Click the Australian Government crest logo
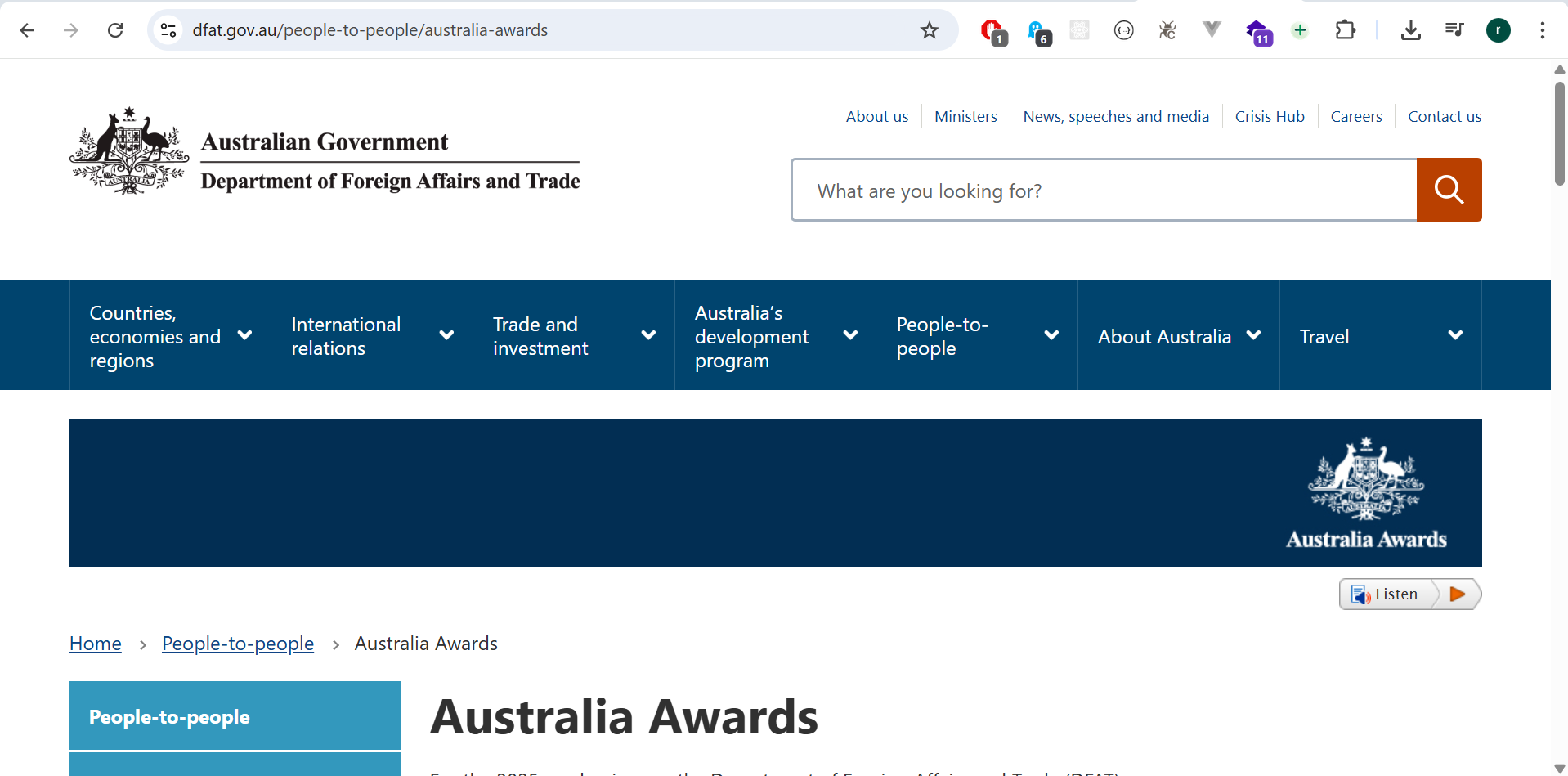1568x776 pixels. point(129,151)
